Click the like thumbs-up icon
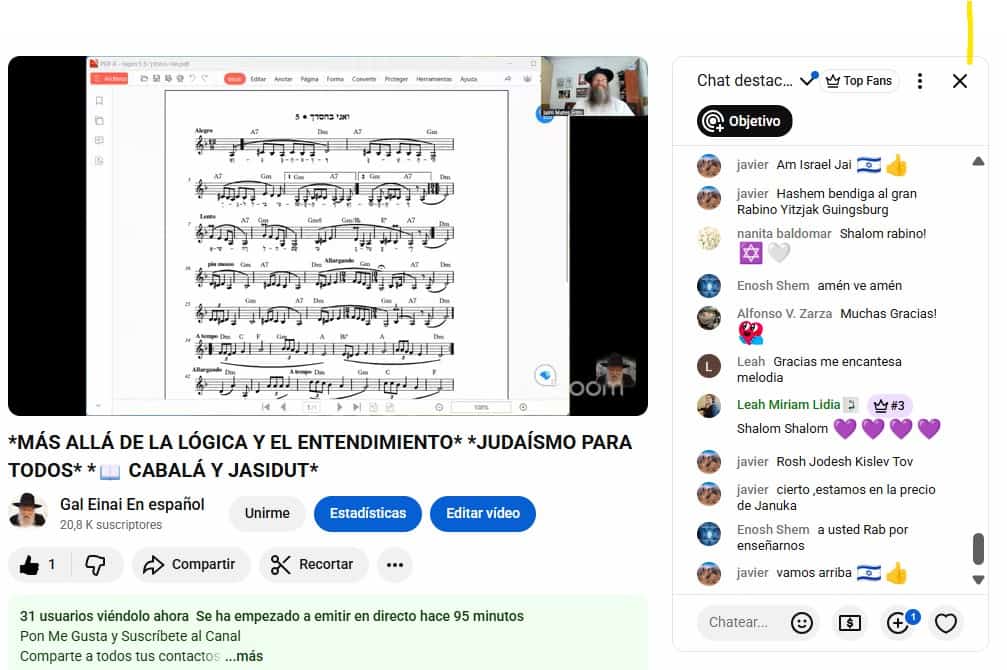1007x670 pixels. (30, 565)
